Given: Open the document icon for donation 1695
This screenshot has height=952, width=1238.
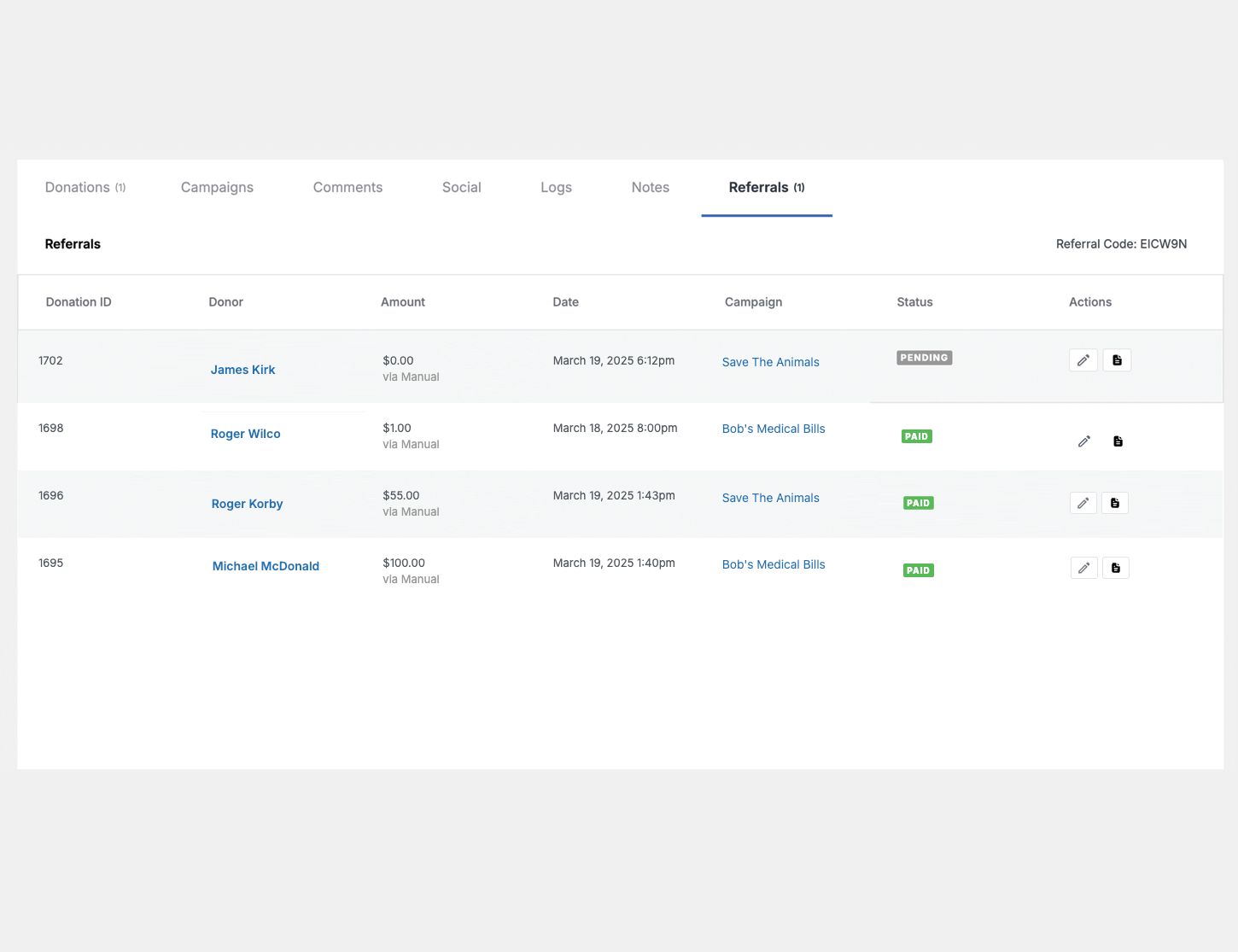Looking at the screenshot, I should click(1116, 568).
